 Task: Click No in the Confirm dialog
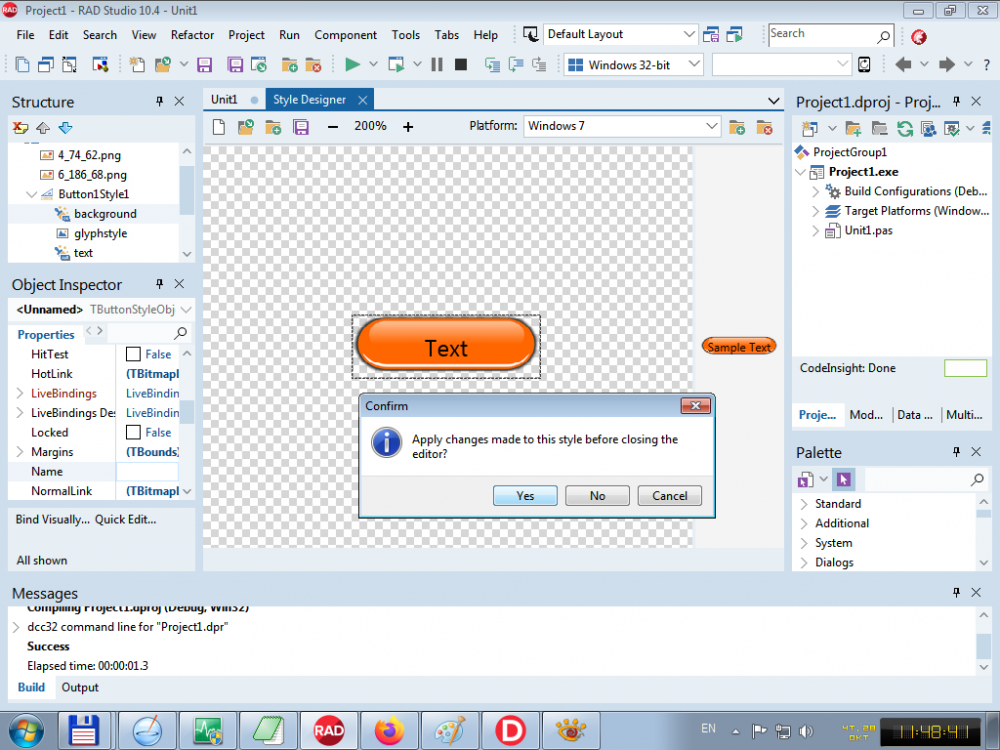pos(597,496)
